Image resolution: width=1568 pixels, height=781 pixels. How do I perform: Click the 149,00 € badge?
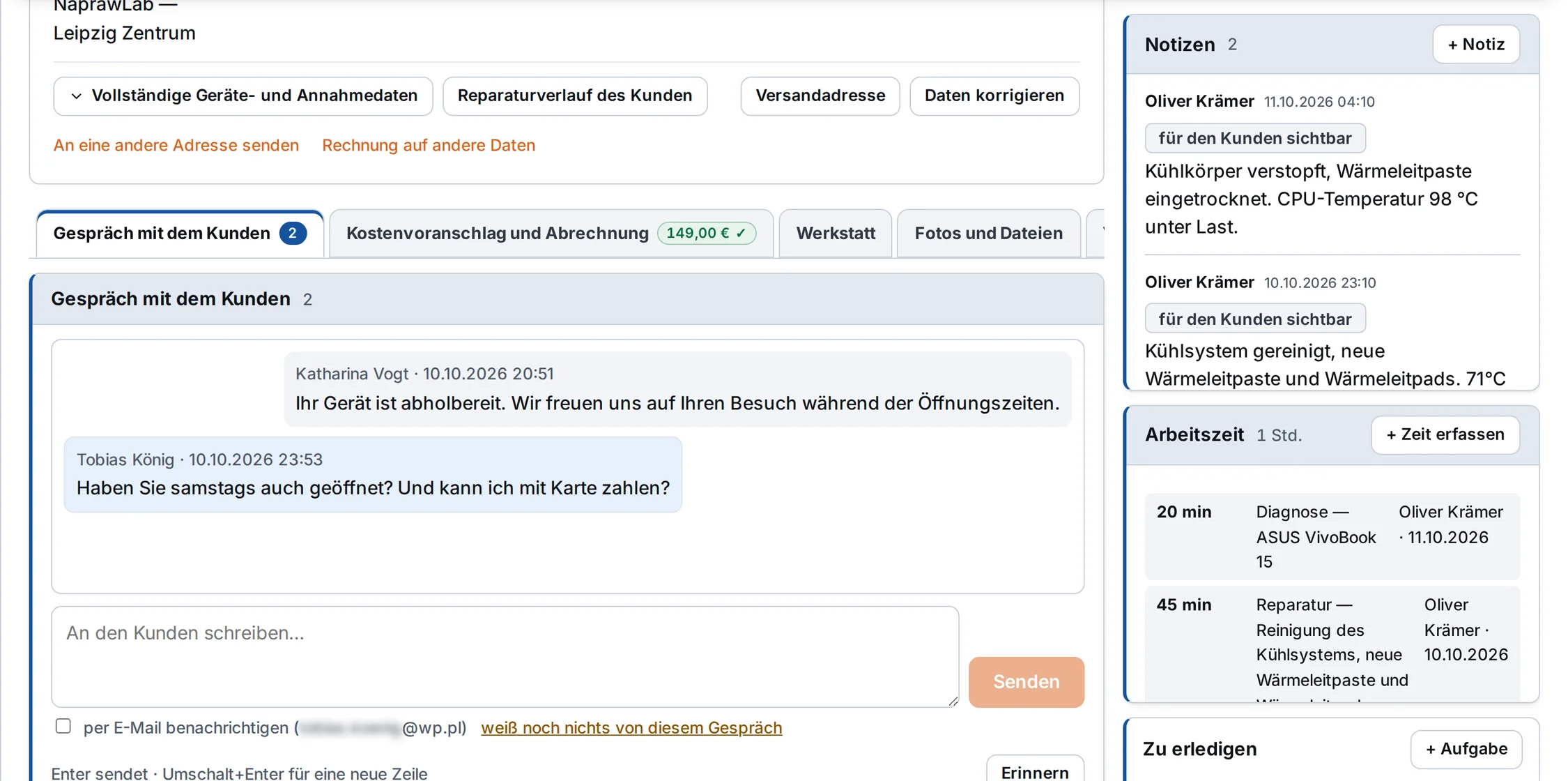click(706, 233)
